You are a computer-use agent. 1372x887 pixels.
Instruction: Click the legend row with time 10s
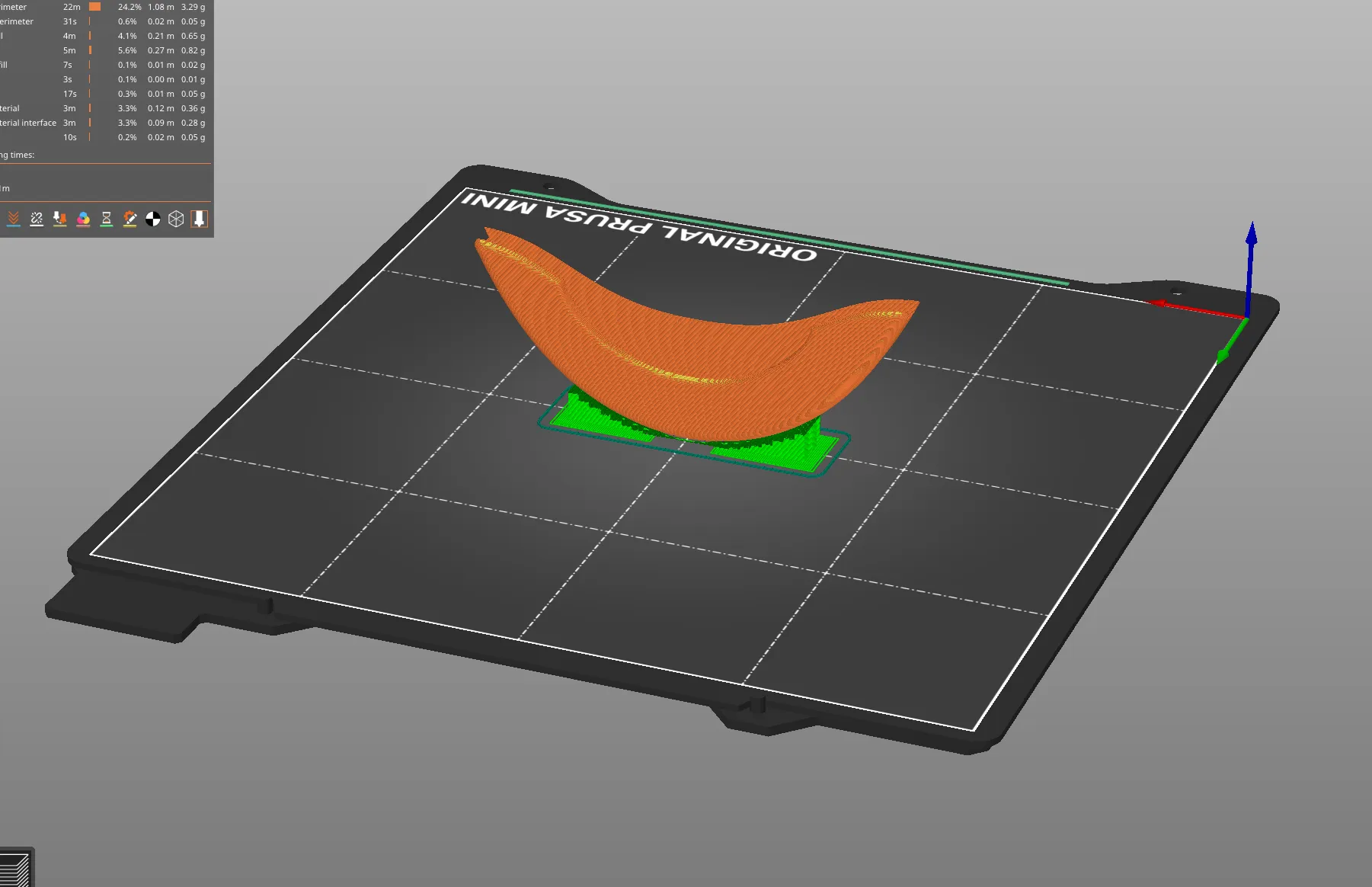(x=104, y=137)
